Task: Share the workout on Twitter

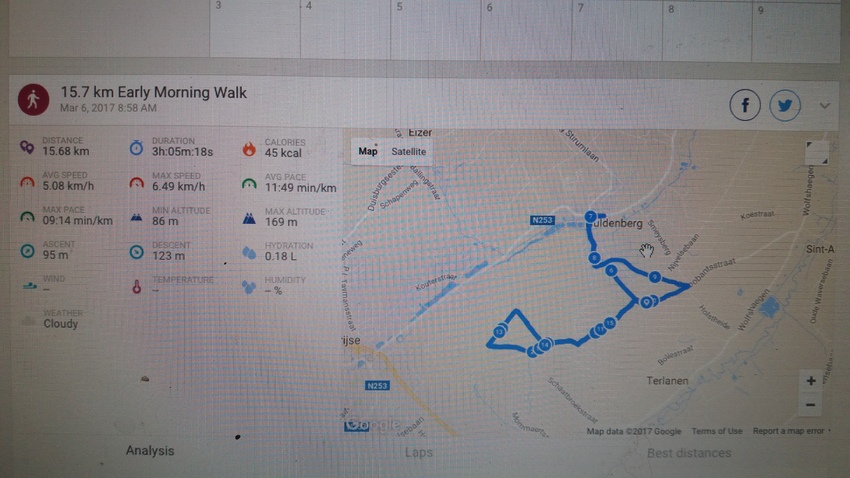Action: pyautogui.click(x=785, y=105)
